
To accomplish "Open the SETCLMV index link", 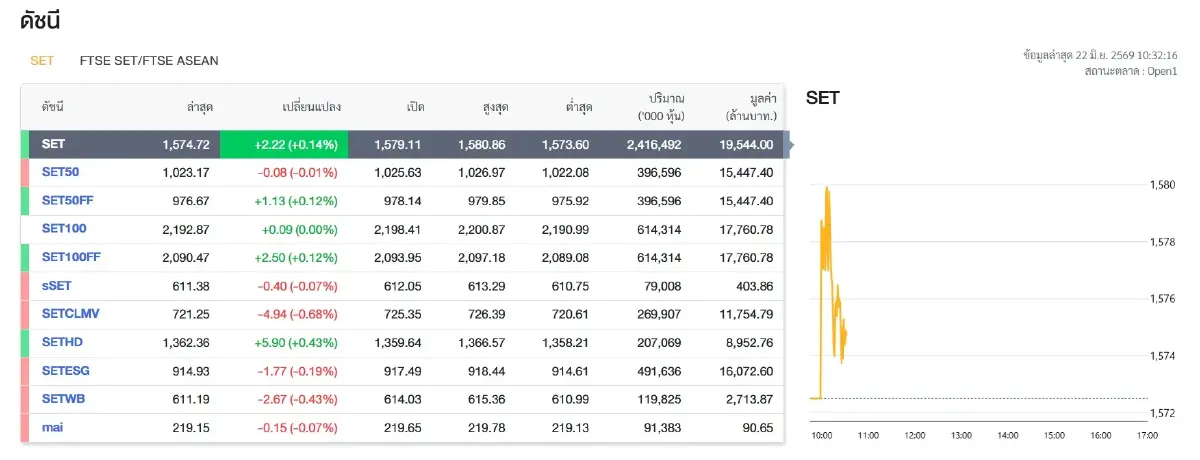I will click(71, 314).
